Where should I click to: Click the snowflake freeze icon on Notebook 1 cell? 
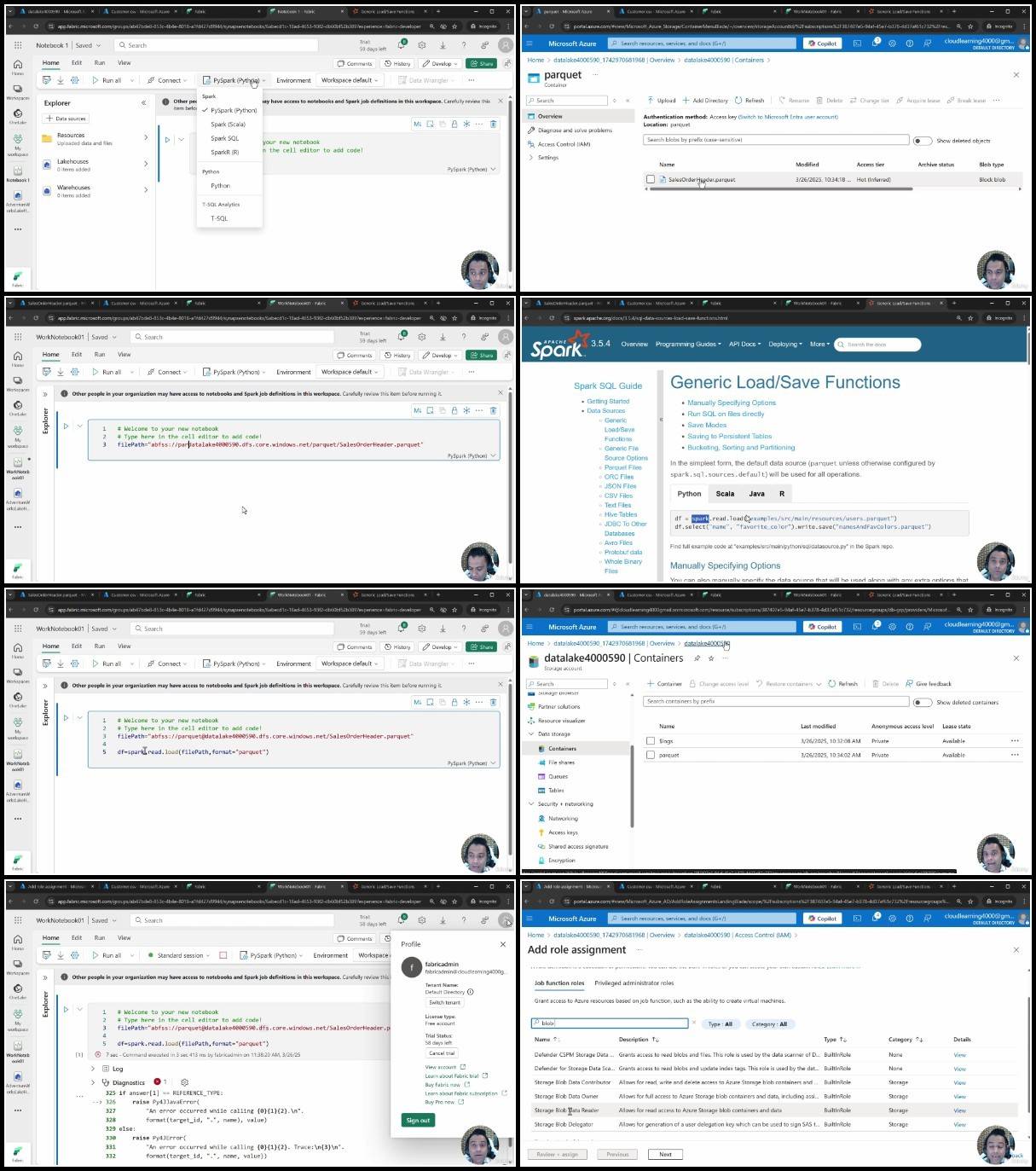pos(466,124)
